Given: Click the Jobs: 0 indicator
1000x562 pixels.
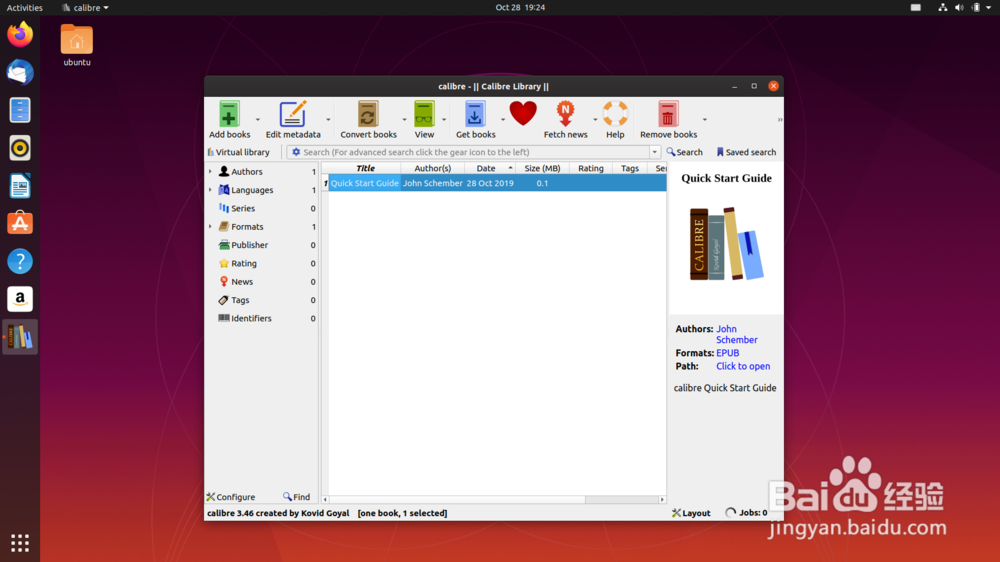Looking at the screenshot, I should (746, 513).
